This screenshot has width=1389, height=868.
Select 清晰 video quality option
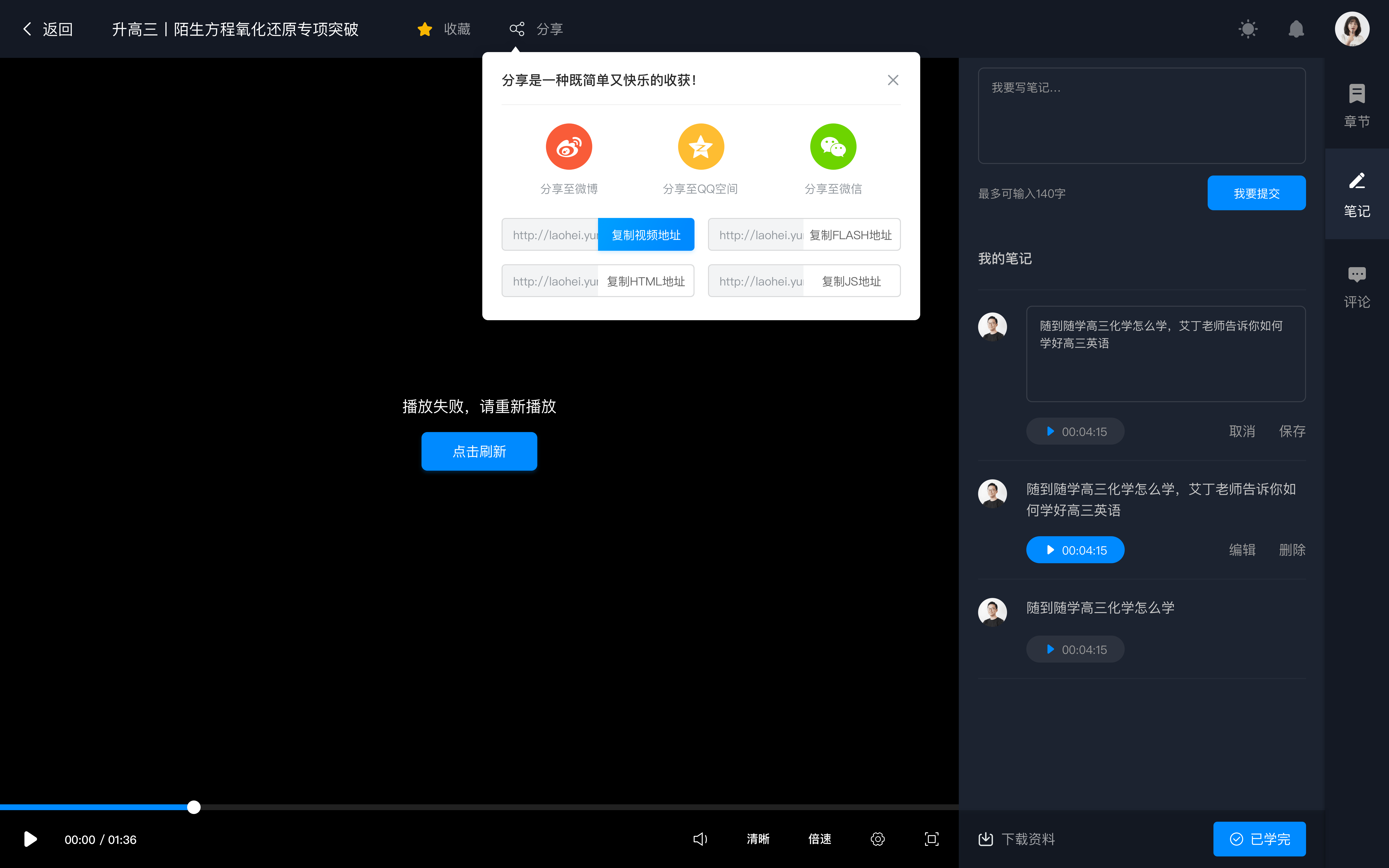757,839
